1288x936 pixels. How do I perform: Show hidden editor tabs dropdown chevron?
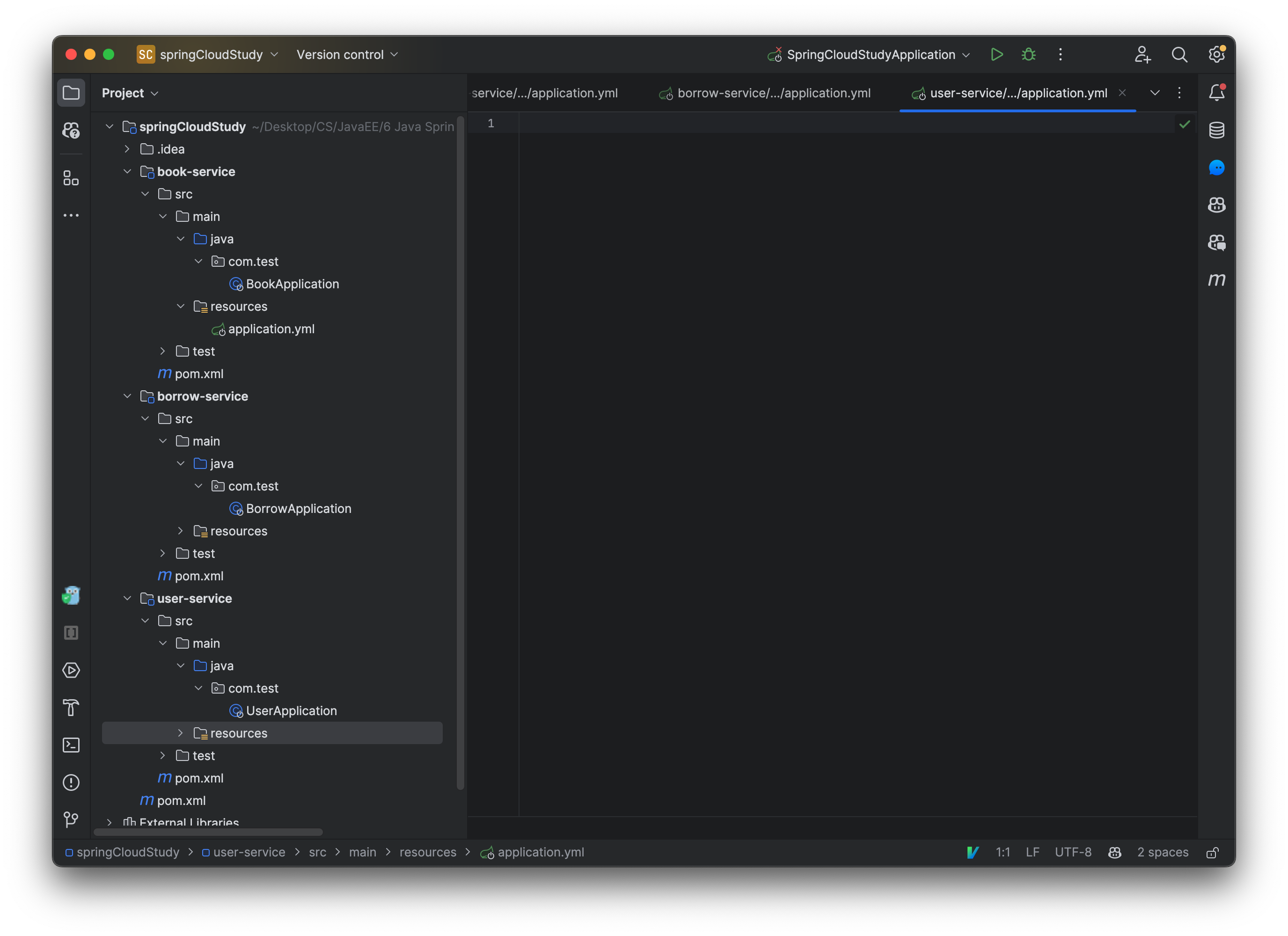pos(1155,93)
